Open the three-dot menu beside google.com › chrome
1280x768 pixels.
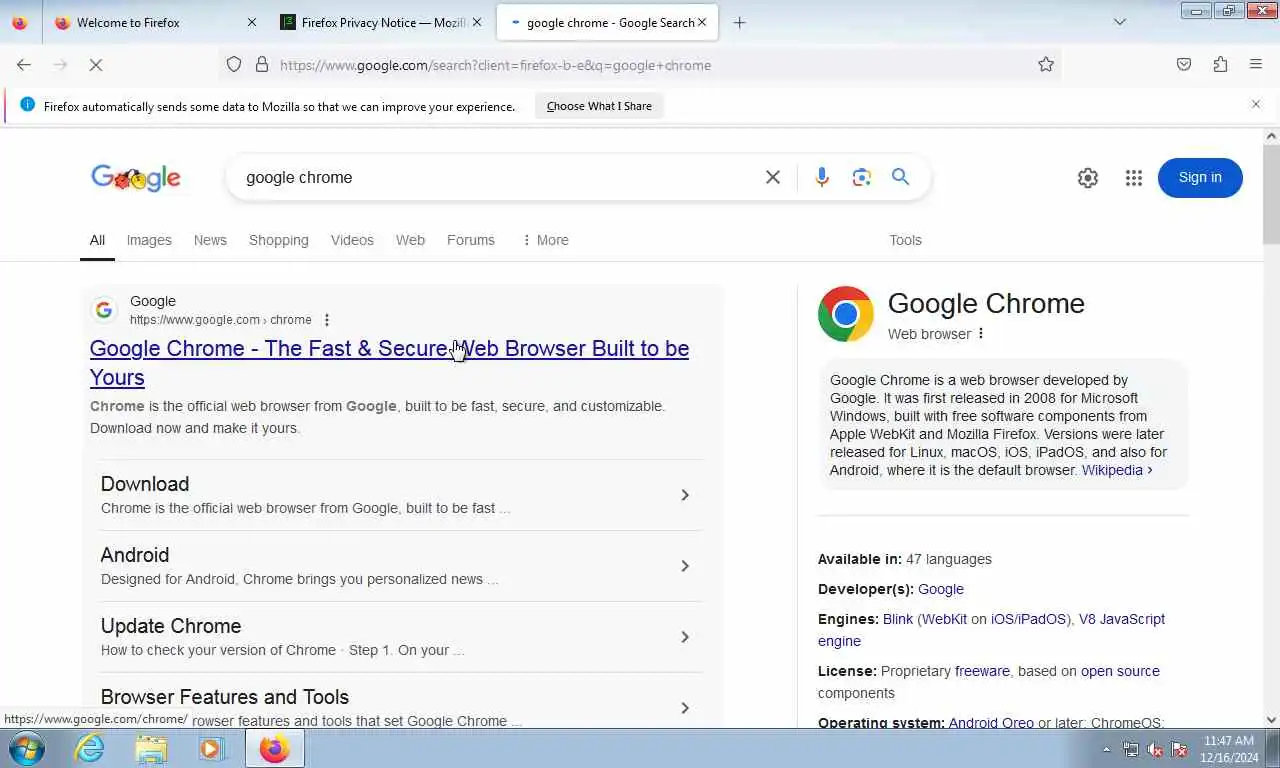point(326,320)
